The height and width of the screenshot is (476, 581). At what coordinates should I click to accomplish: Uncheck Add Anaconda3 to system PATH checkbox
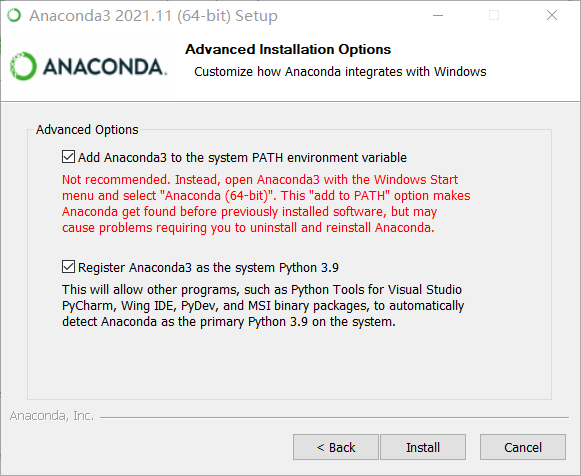tap(69, 157)
